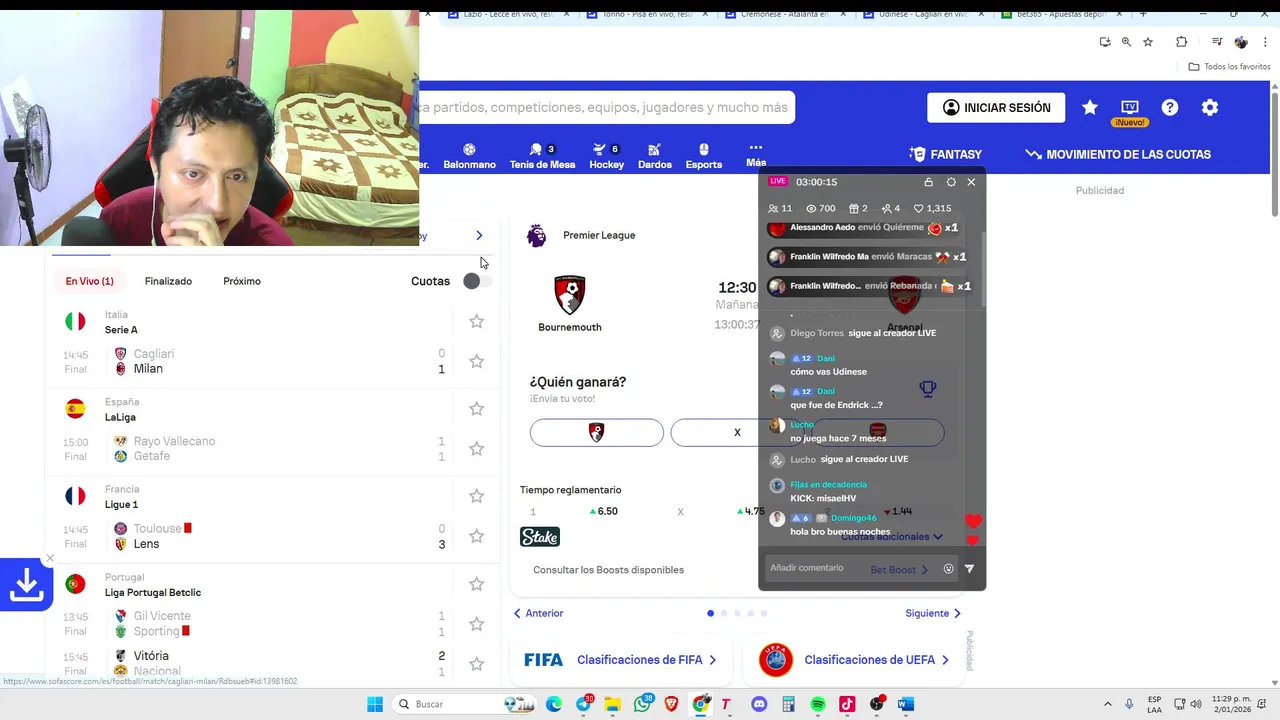Vote for Bournemouth to win
This screenshot has height=720, width=1280.
pyautogui.click(x=597, y=432)
